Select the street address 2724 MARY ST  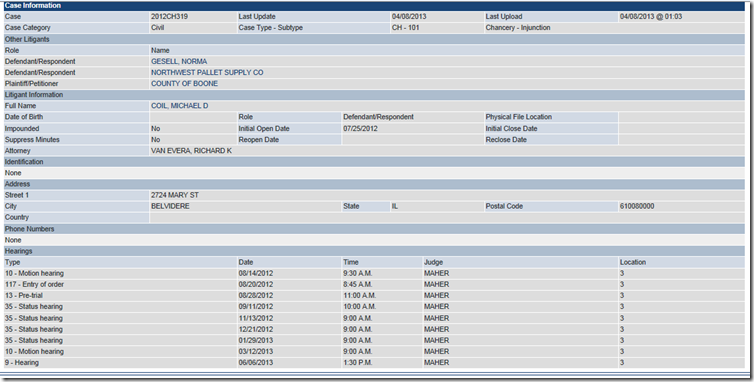(x=175, y=195)
